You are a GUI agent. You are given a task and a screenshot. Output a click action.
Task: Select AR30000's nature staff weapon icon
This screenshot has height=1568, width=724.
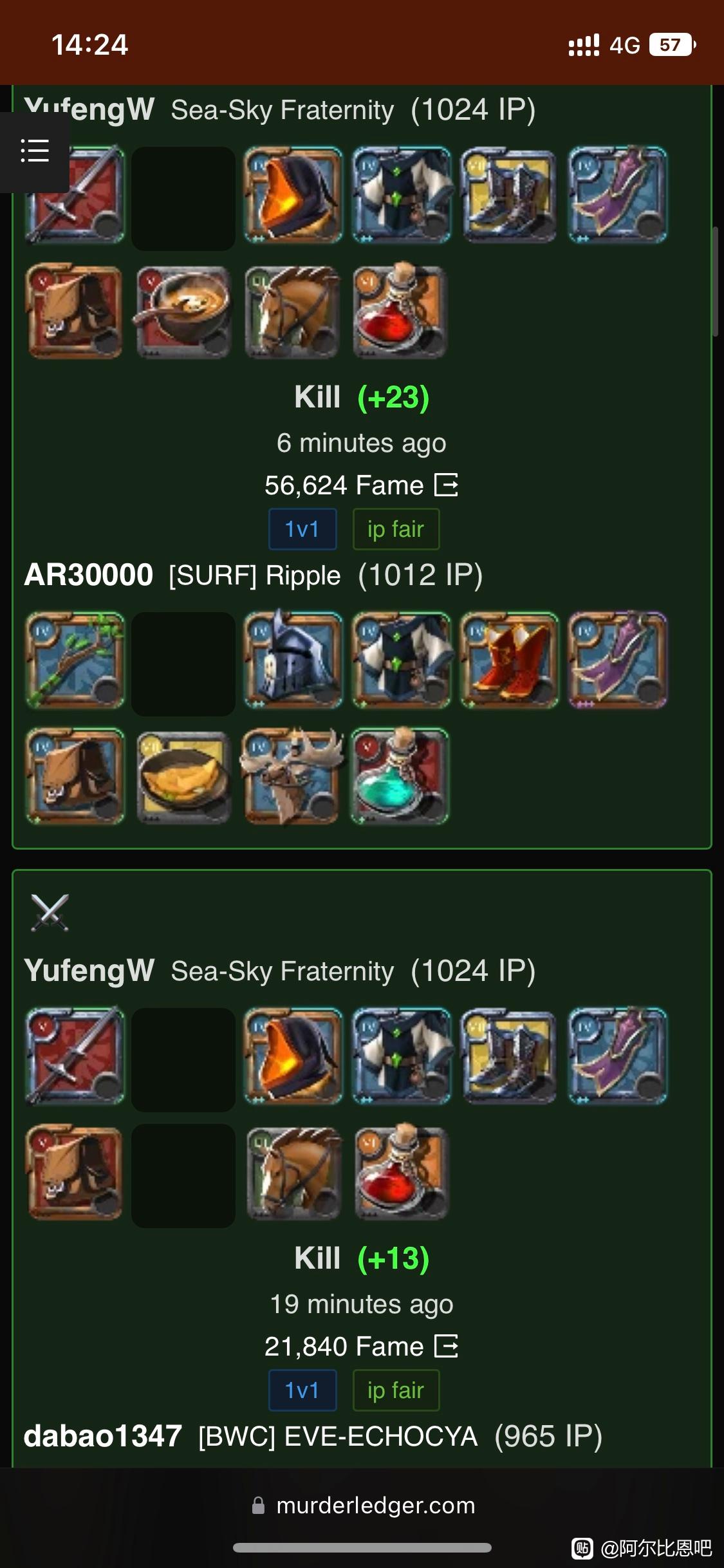[75, 661]
